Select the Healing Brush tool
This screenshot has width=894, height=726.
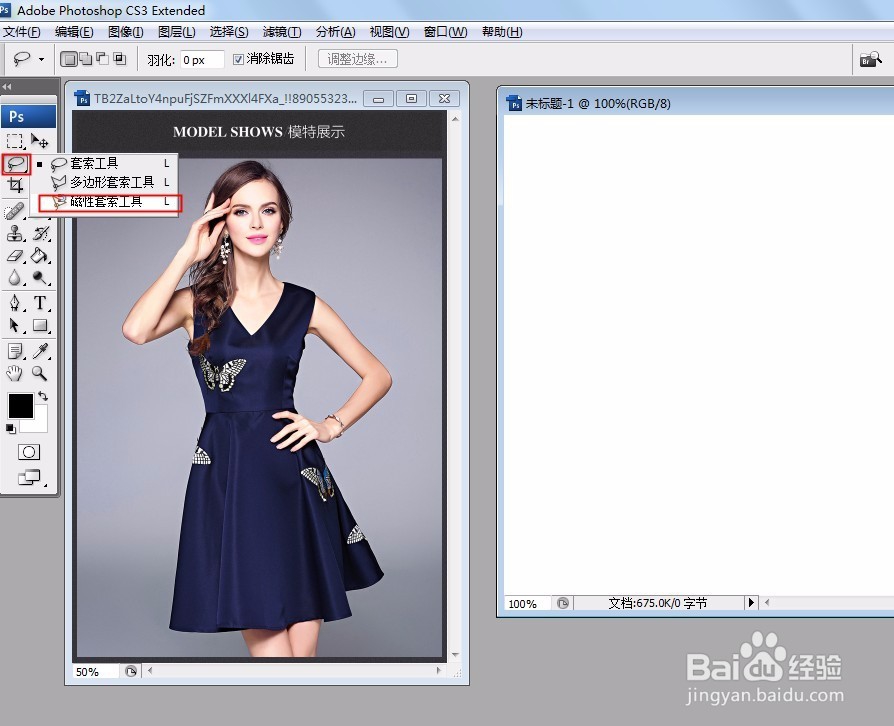(15, 211)
